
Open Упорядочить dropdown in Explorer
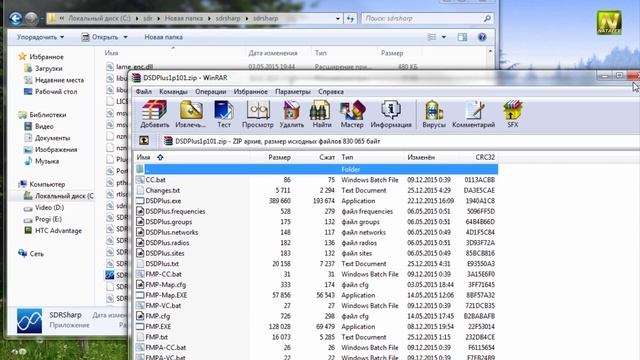point(40,37)
